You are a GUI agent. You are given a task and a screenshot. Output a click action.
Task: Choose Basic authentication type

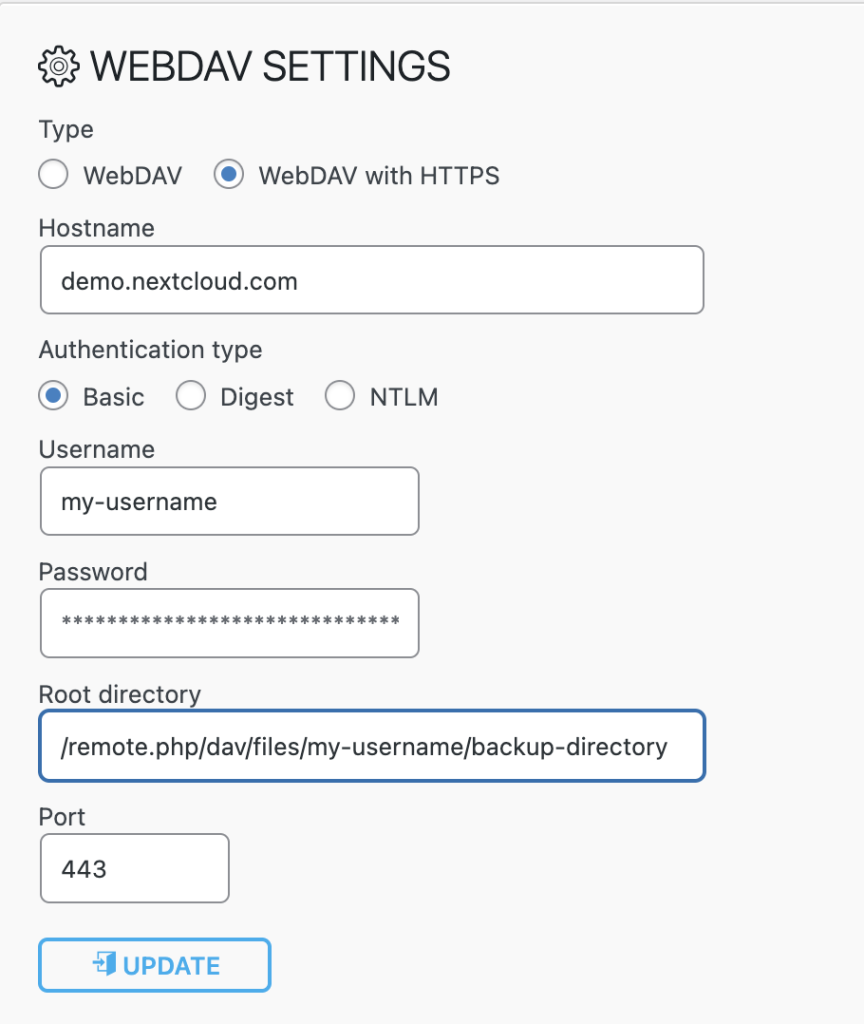coord(53,396)
